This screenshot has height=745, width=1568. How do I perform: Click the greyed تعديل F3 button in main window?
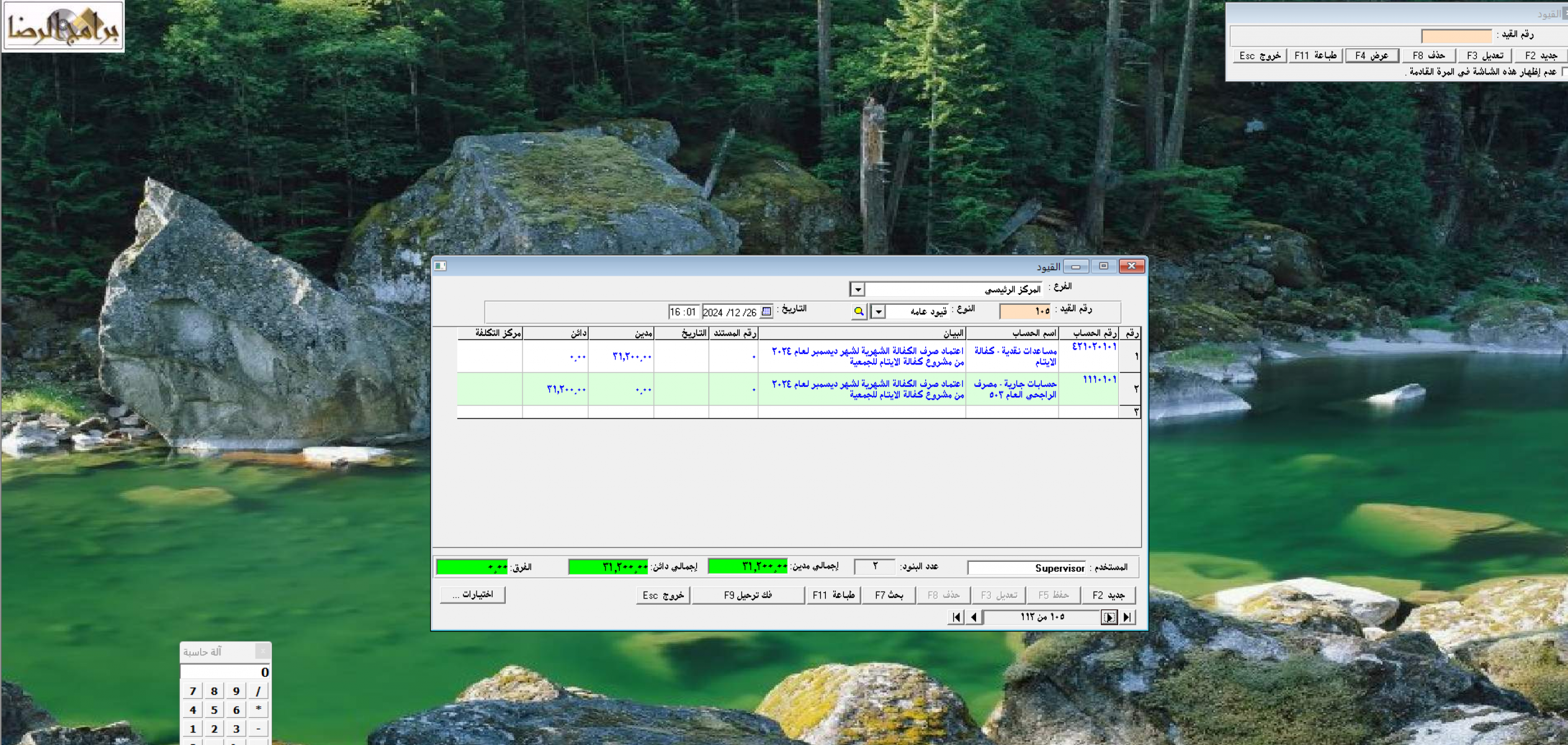(999, 595)
